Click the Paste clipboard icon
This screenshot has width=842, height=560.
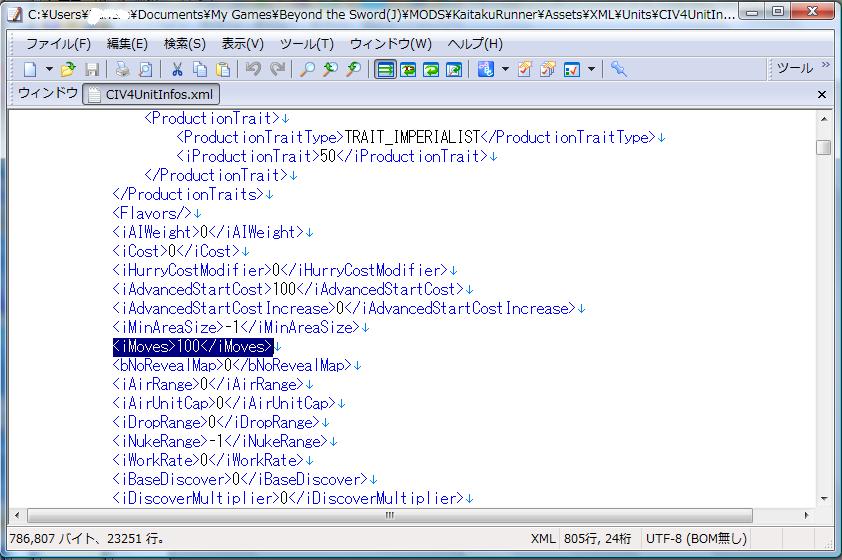pyautogui.click(x=223, y=69)
